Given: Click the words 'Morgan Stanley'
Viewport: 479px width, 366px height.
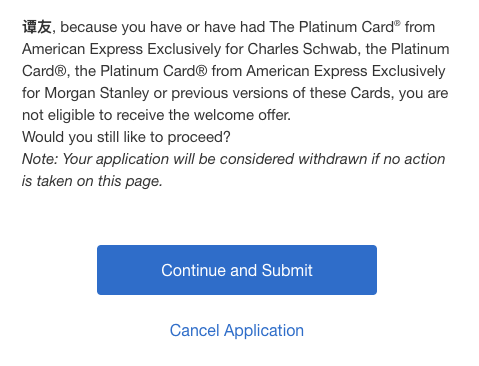Looking at the screenshot, I should click(97, 93).
